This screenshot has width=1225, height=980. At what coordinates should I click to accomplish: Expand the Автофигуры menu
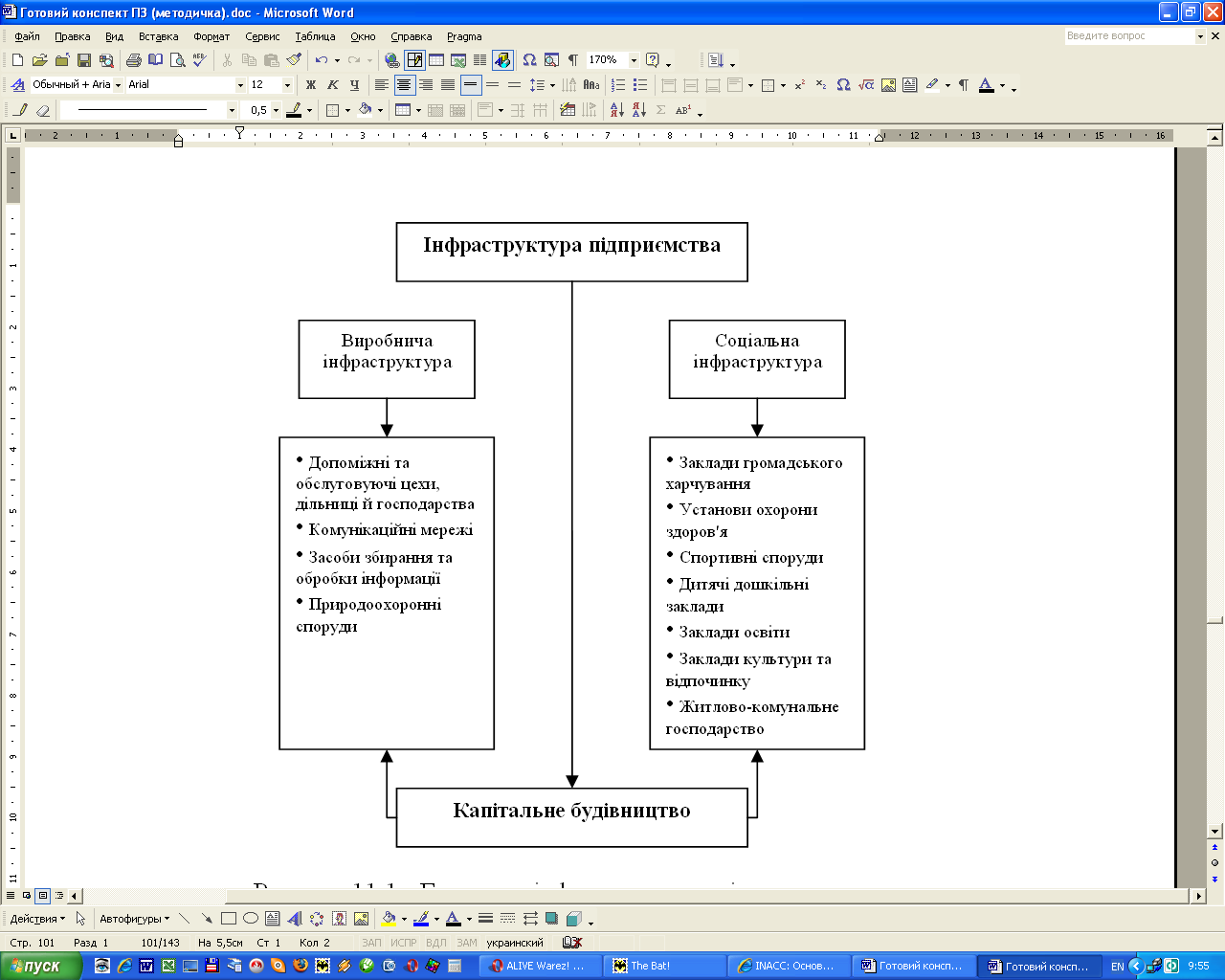click(134, 919)
